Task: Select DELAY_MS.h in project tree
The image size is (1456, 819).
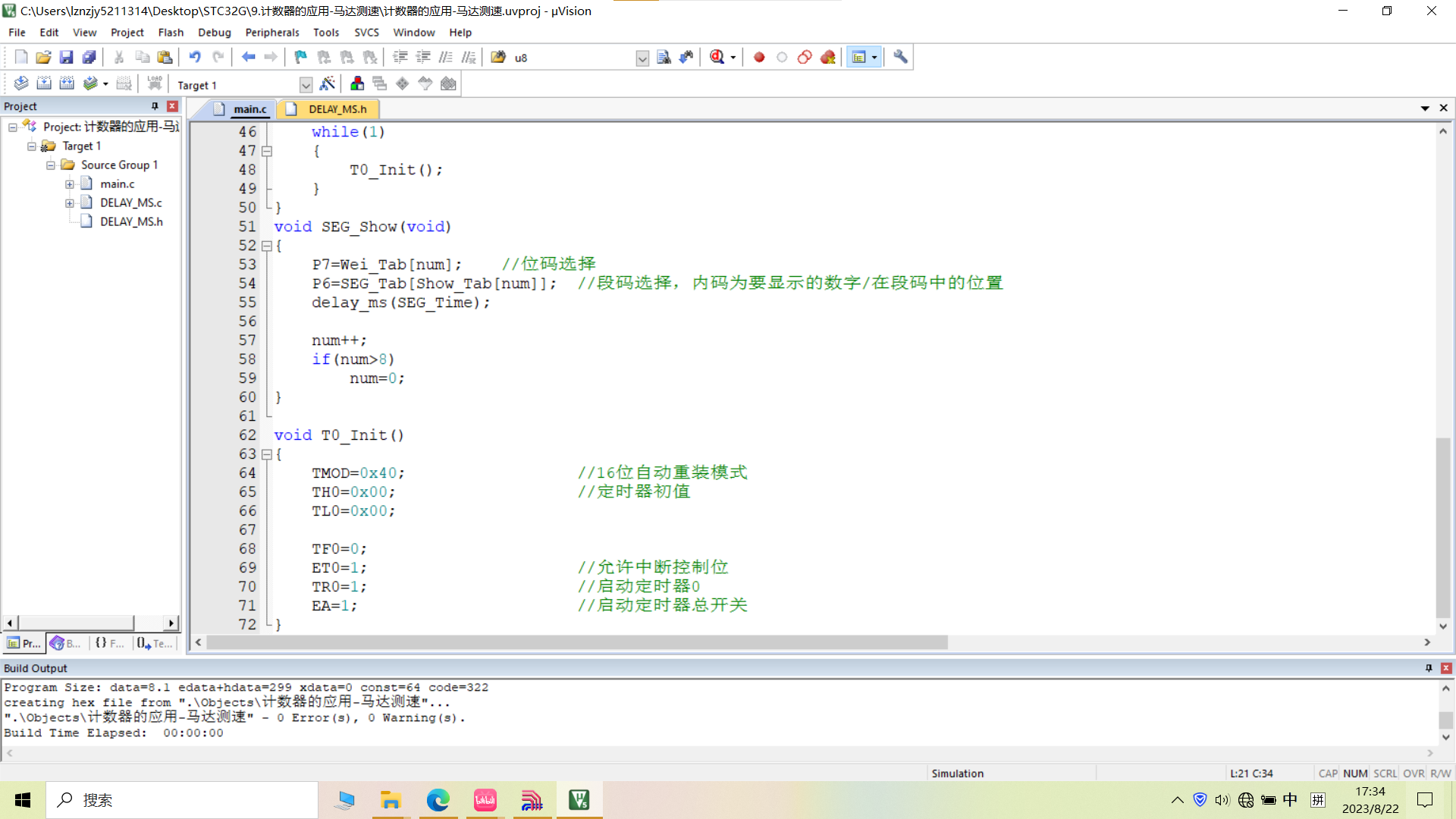Action: [x=131, y=221]
